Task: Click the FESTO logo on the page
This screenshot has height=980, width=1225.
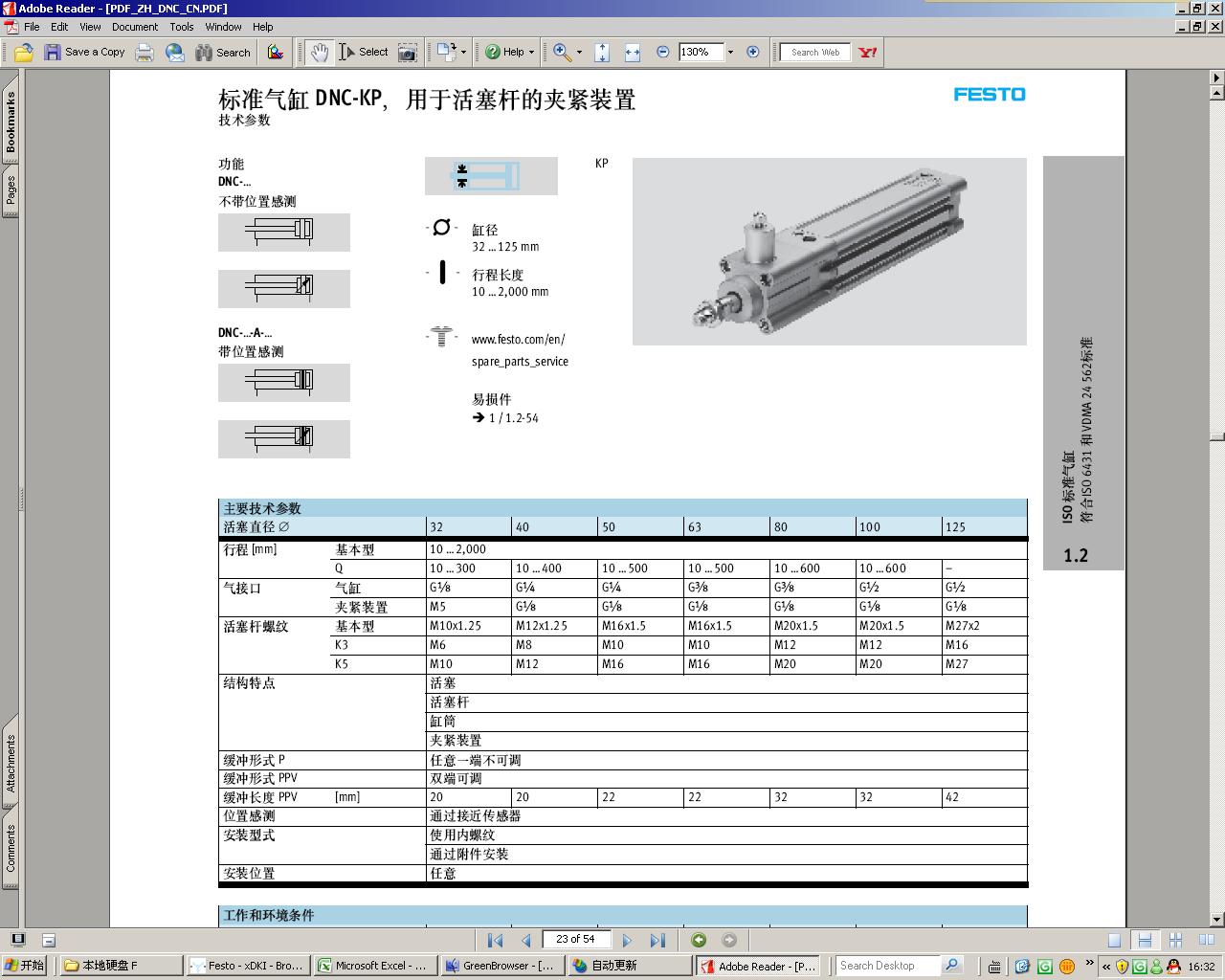Action: (990, 94)
